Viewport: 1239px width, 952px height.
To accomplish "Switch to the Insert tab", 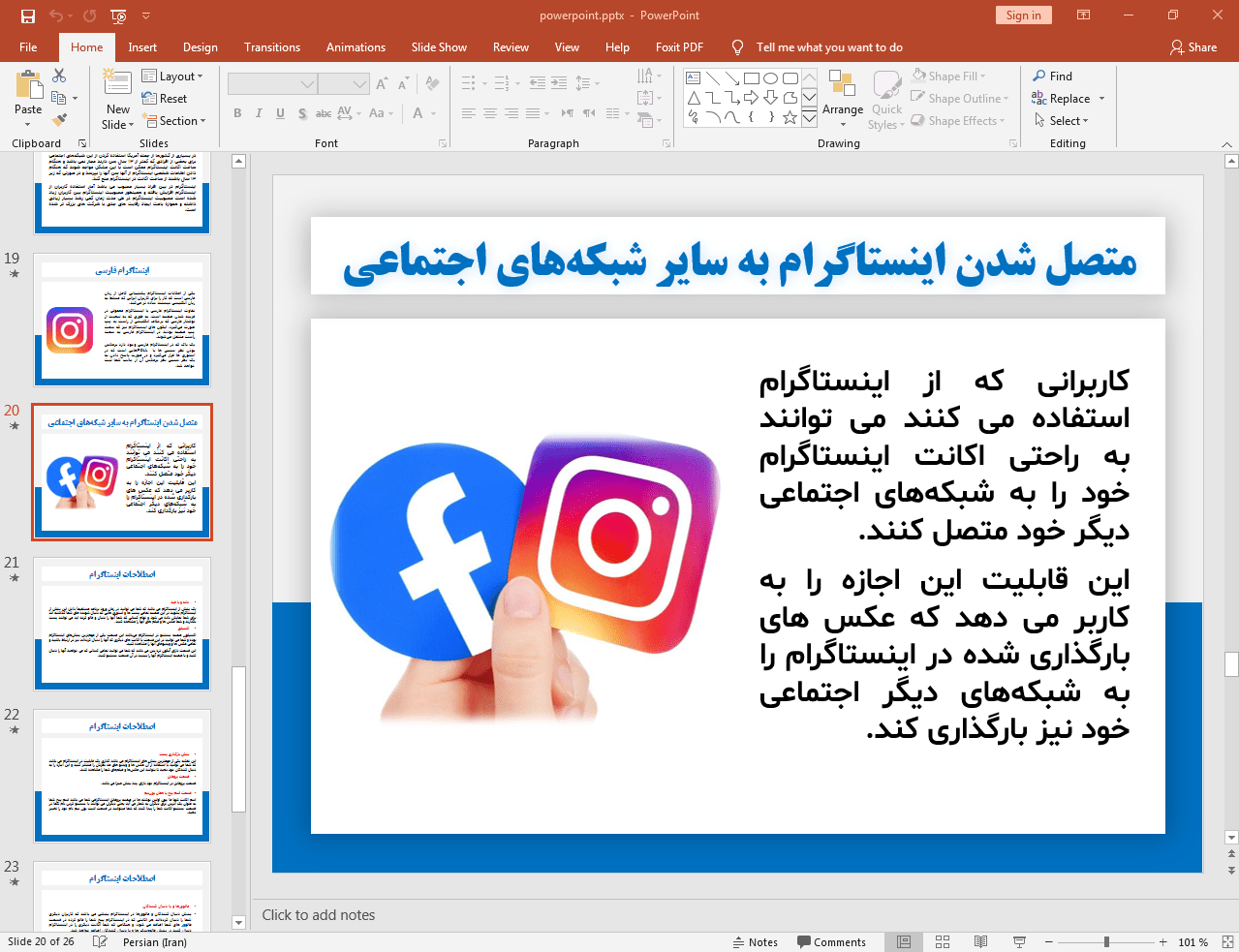I will (142, 47).
